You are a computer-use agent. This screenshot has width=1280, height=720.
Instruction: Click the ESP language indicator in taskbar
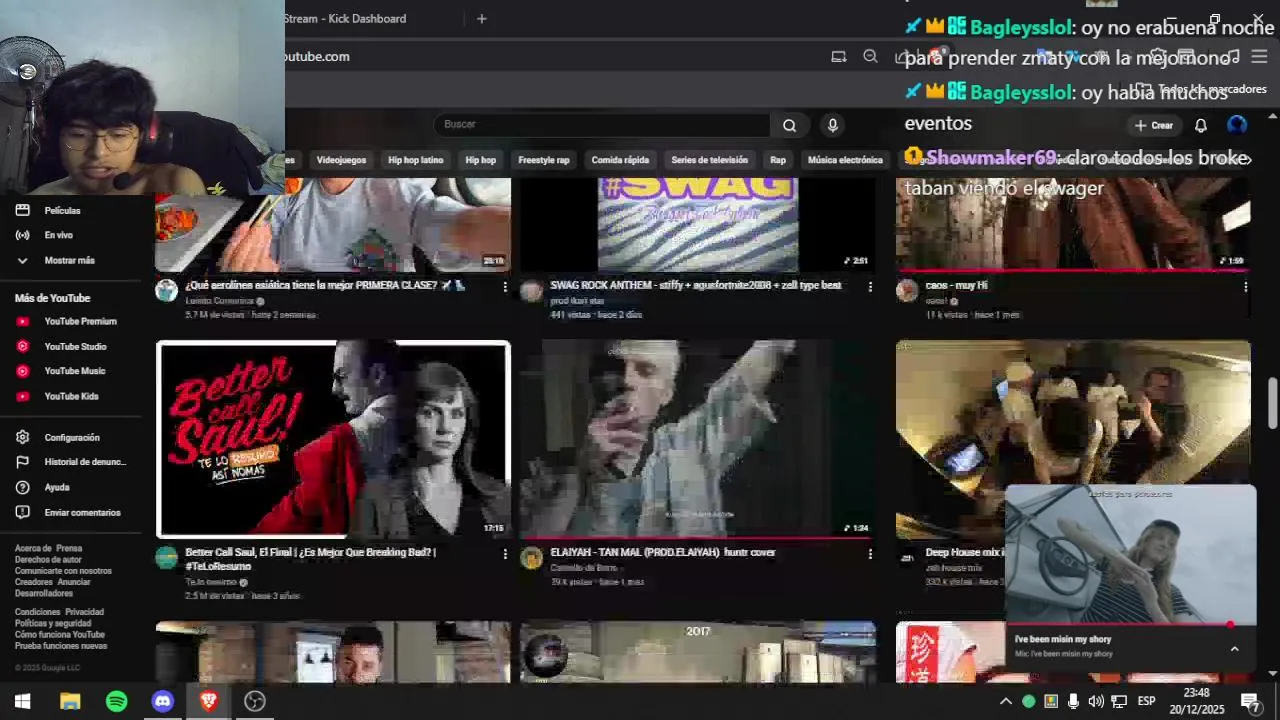1146,701
